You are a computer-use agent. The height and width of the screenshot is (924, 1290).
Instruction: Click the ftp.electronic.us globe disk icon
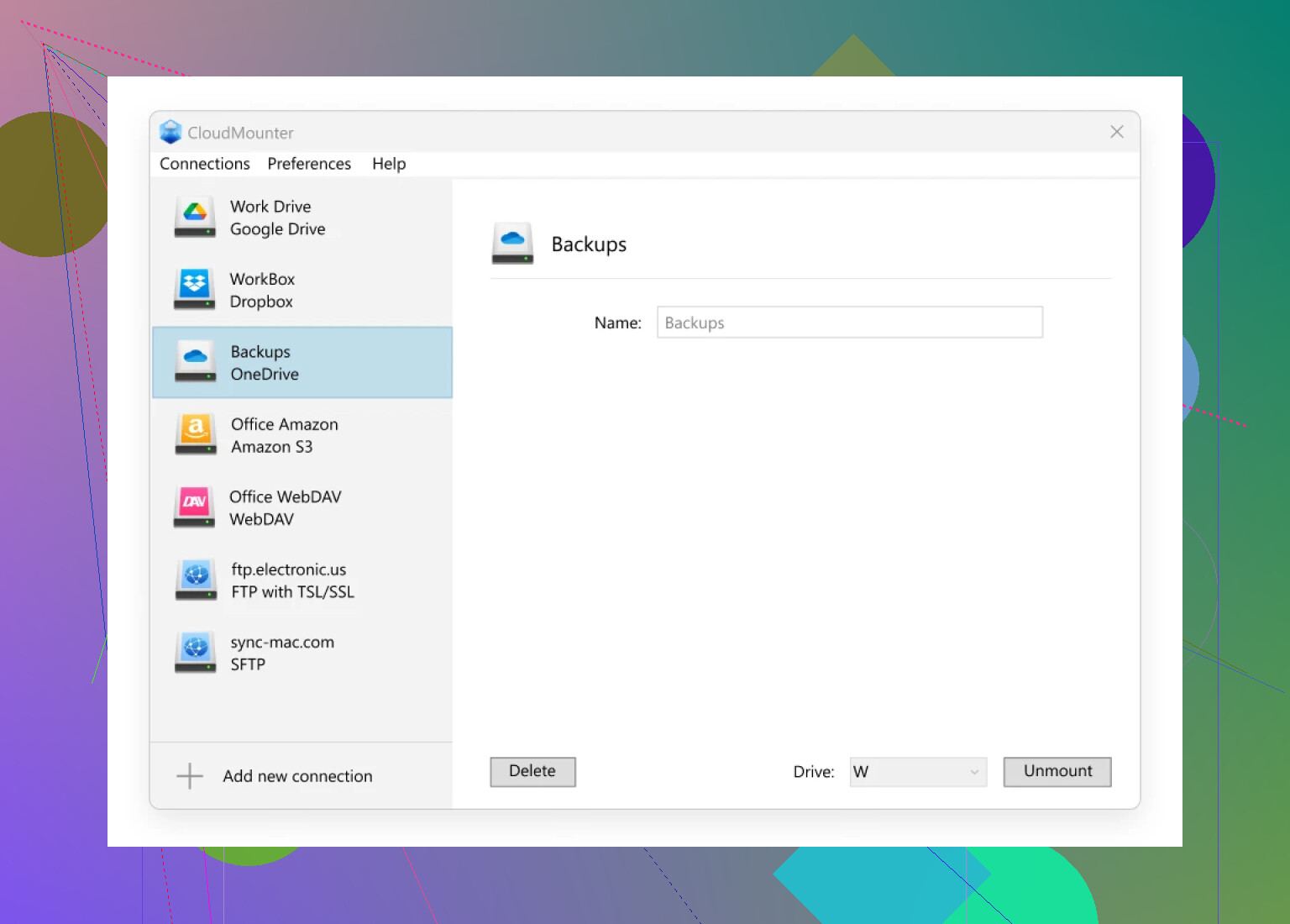tap(195, 580)
